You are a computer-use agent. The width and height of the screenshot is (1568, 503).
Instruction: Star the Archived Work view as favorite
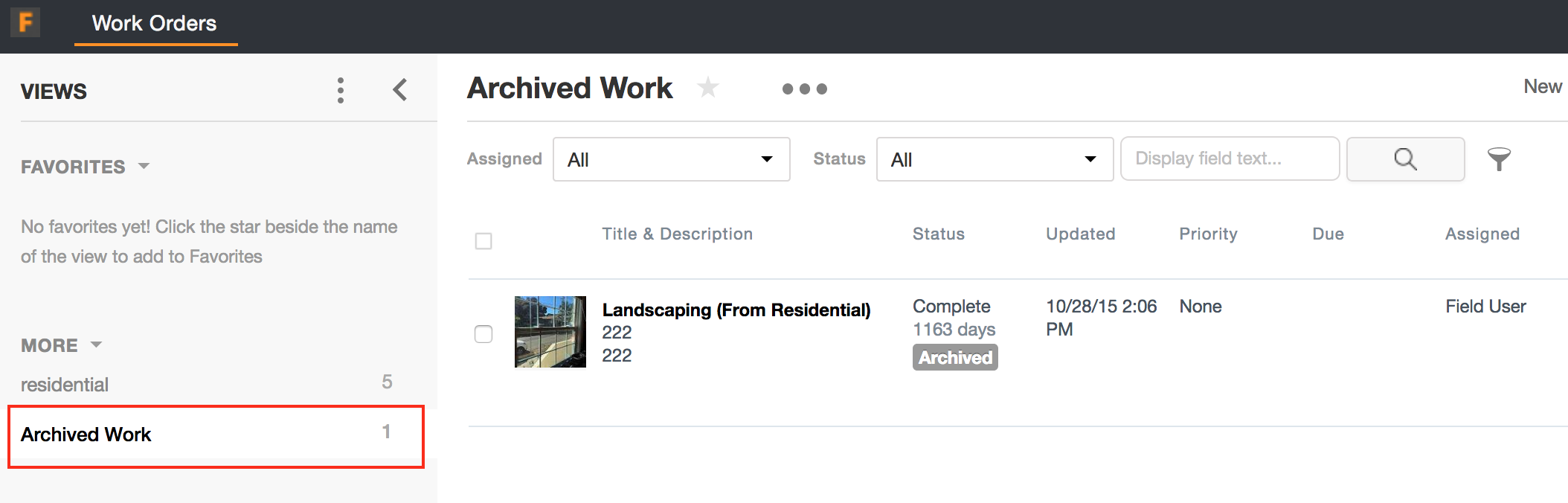pyautogui.click(x=707, y=88)
